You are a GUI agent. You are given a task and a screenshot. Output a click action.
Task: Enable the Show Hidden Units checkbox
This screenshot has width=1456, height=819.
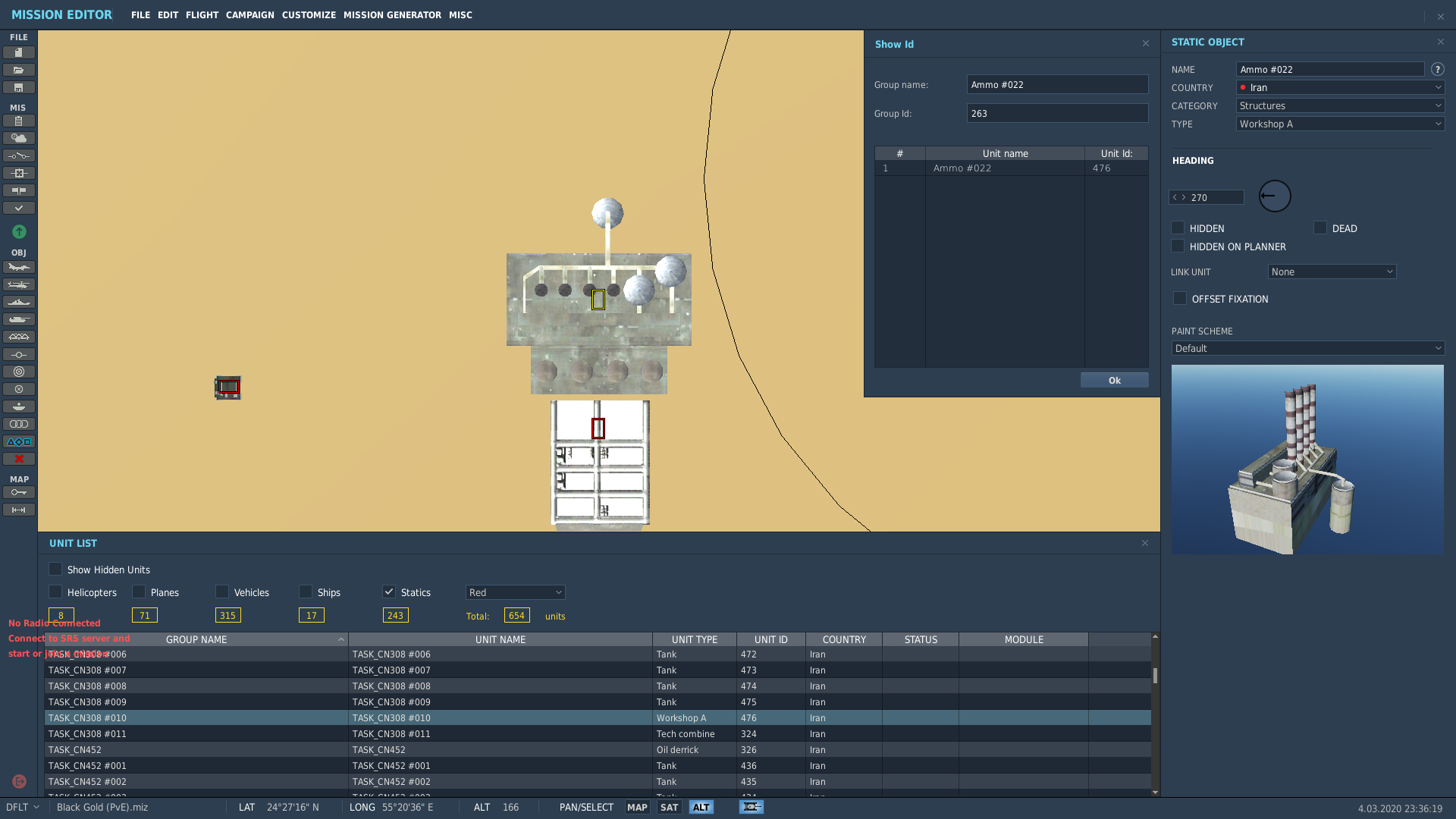(55, 569)
